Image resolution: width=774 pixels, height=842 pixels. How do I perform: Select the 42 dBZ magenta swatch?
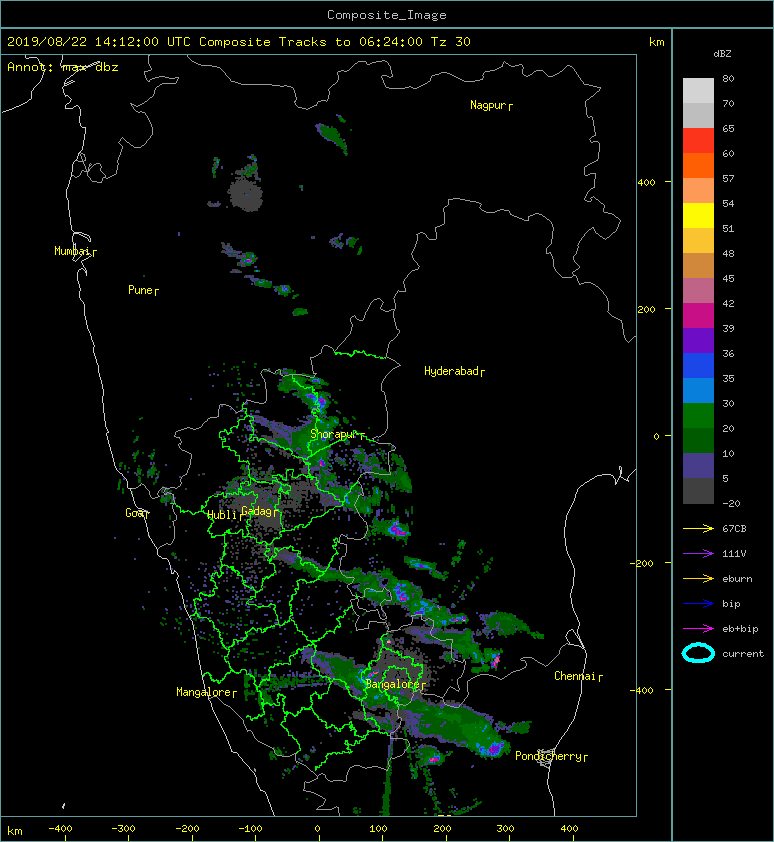[x=698, y=315]
